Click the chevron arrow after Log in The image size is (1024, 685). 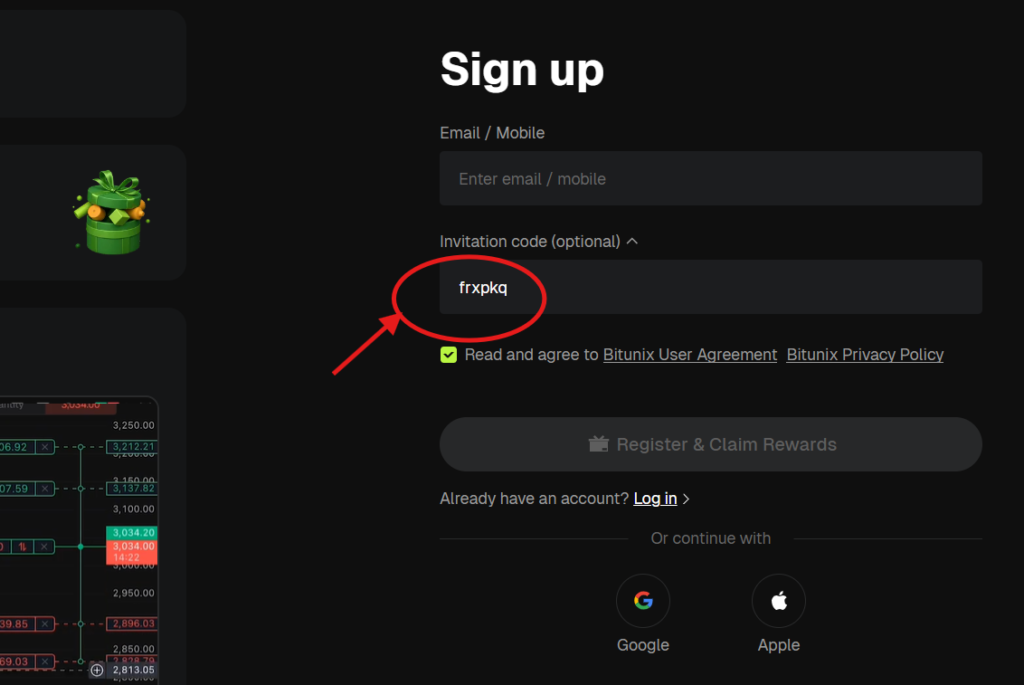coord(685,498)
